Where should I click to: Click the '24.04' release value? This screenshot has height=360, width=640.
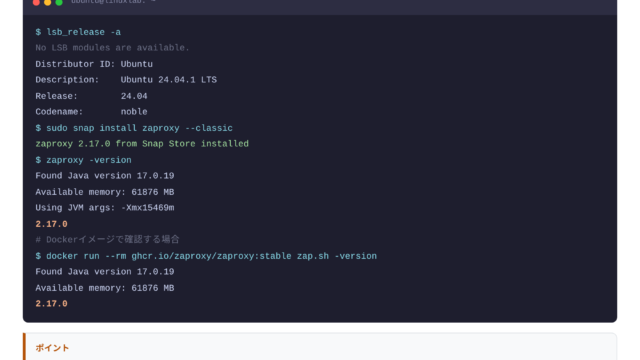[134, 96]
